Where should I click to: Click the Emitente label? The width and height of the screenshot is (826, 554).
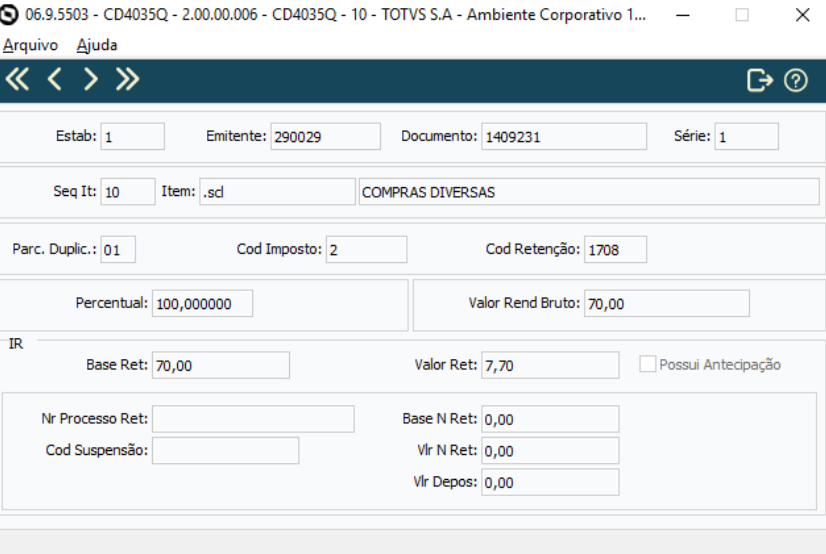(x=236, y=136)
